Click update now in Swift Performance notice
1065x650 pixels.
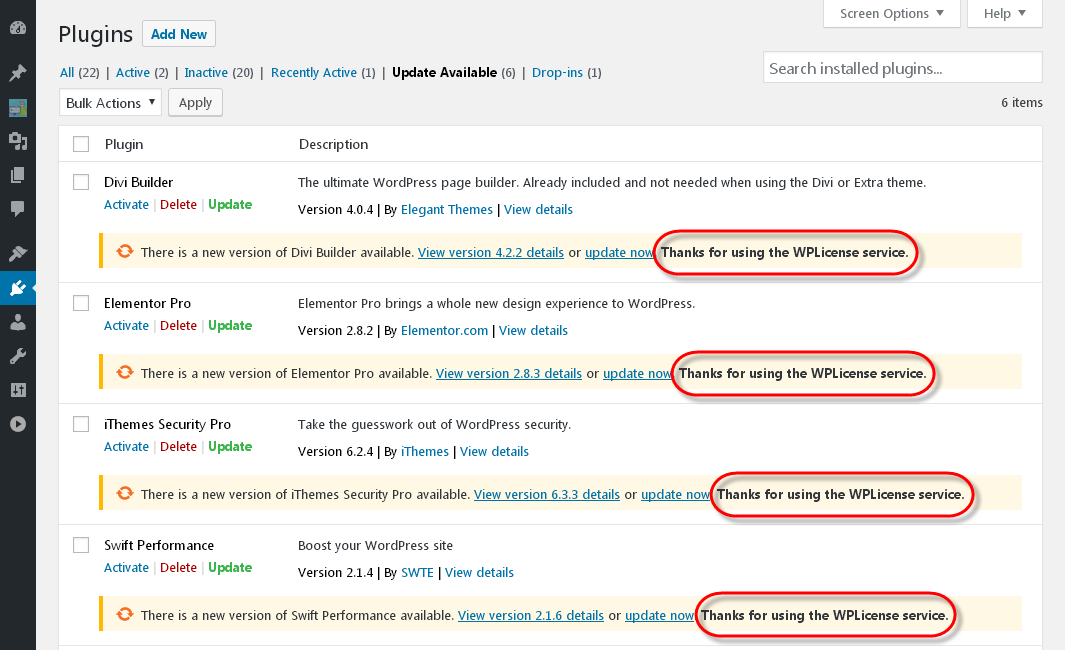[659, 615]
